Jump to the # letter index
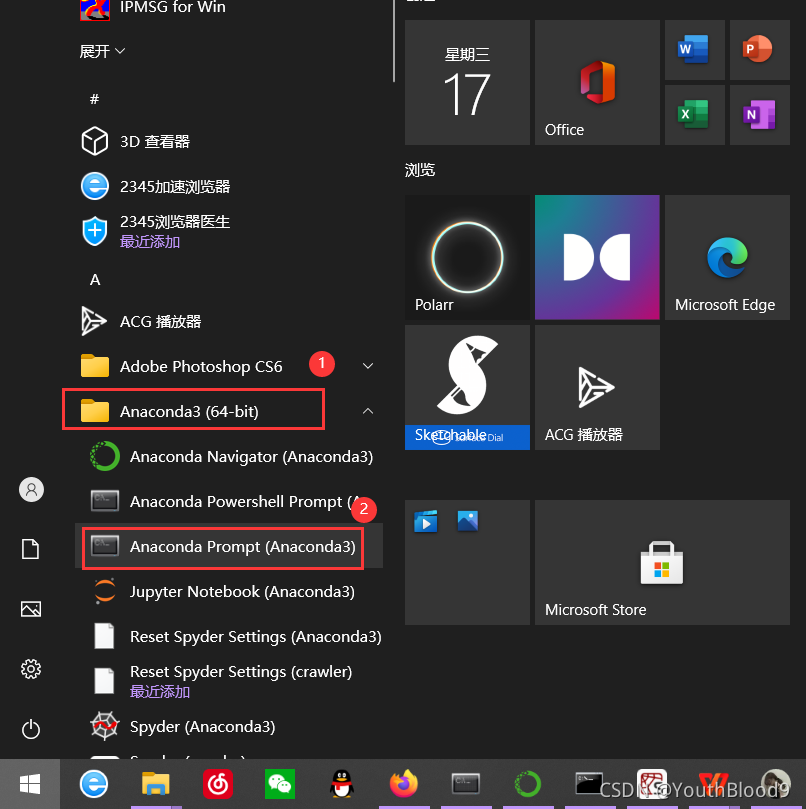The image size is (806, 809). (x=94, y=99)
